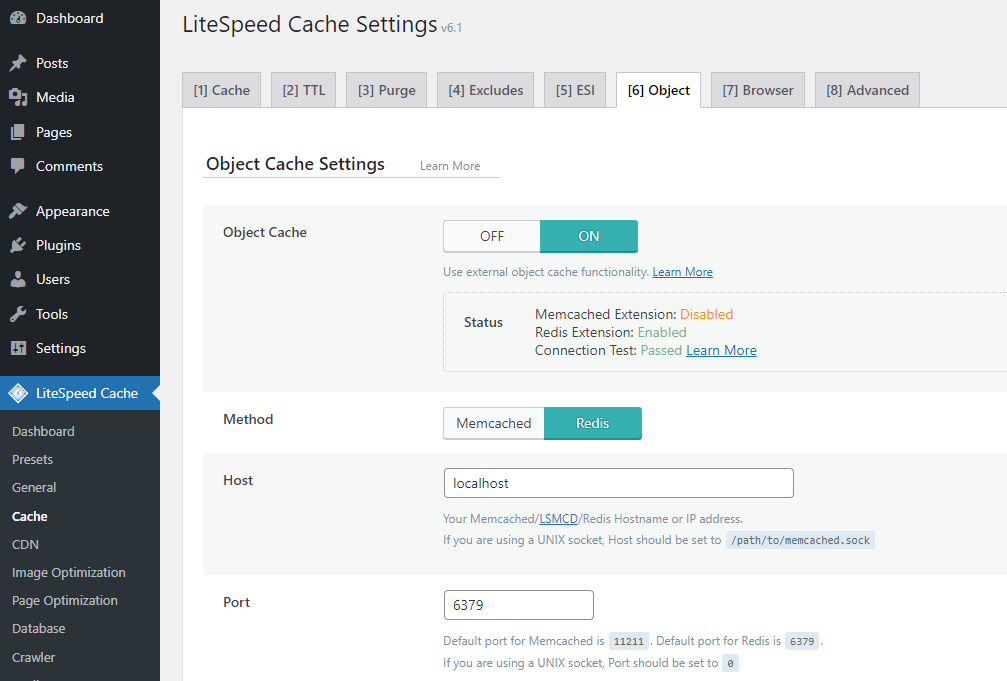The height and width of the screenshot is (681, 1007).
Task: Click the Memcached Extension Disabled status
Action: click(x=706, y=314)
